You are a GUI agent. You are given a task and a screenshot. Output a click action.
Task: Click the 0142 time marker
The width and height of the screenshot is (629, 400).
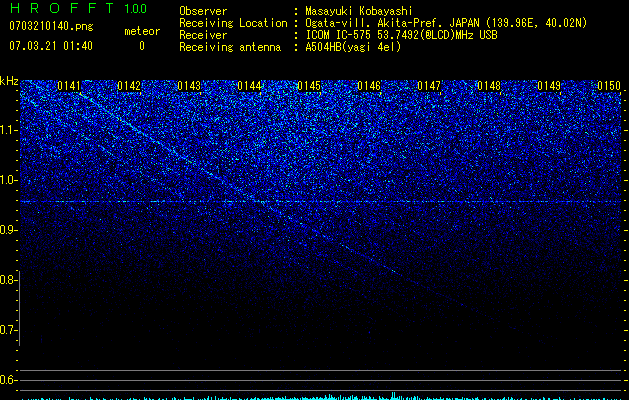(129, 86)
